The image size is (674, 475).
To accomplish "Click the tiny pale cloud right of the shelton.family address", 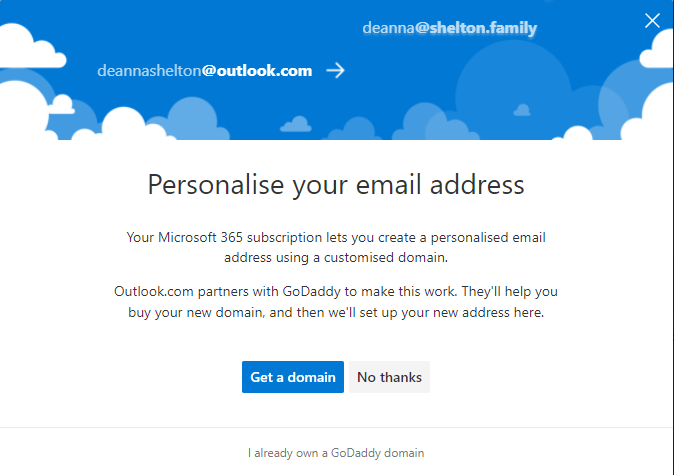I will coord(522,110).
